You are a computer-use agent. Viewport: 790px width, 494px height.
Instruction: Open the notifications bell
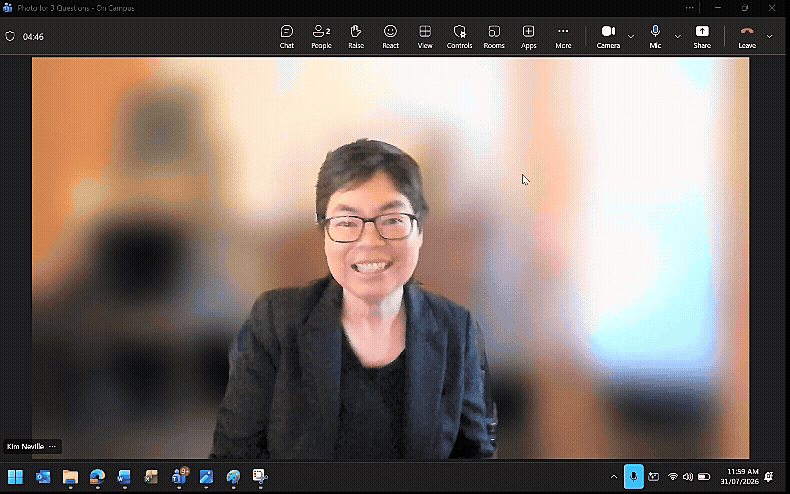[769, 476]
